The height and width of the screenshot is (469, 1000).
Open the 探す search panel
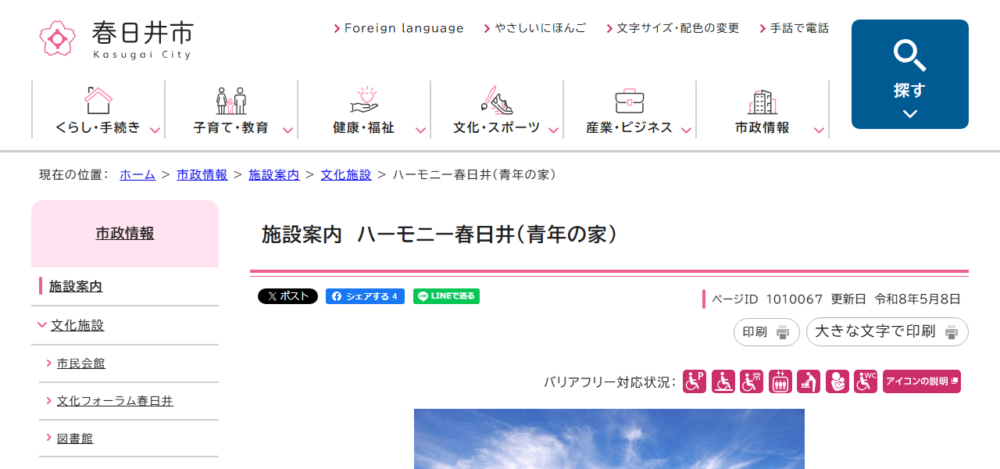tap(909, 74)
